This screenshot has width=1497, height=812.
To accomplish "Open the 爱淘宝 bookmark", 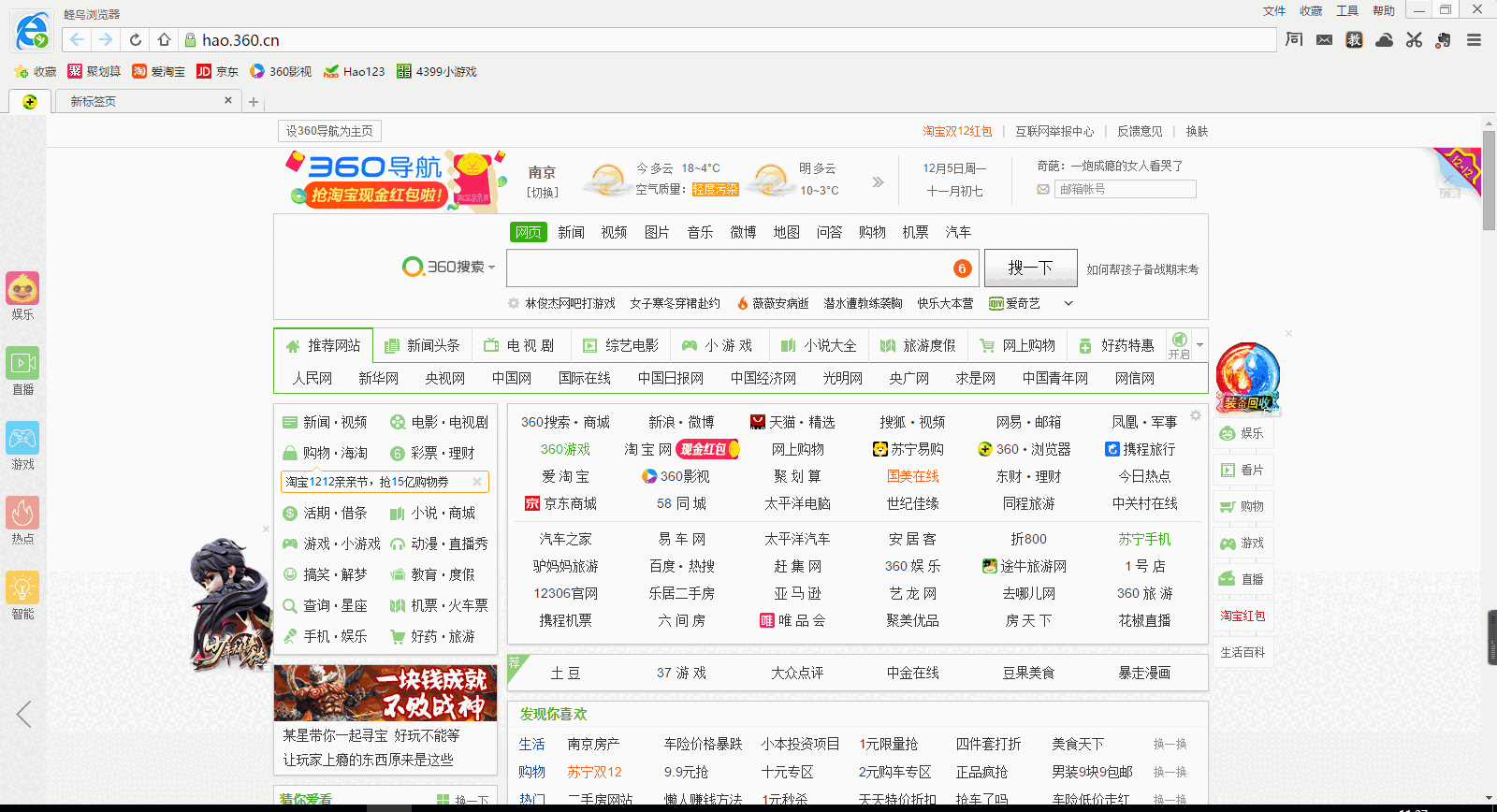I will click(x=158, y=71).
